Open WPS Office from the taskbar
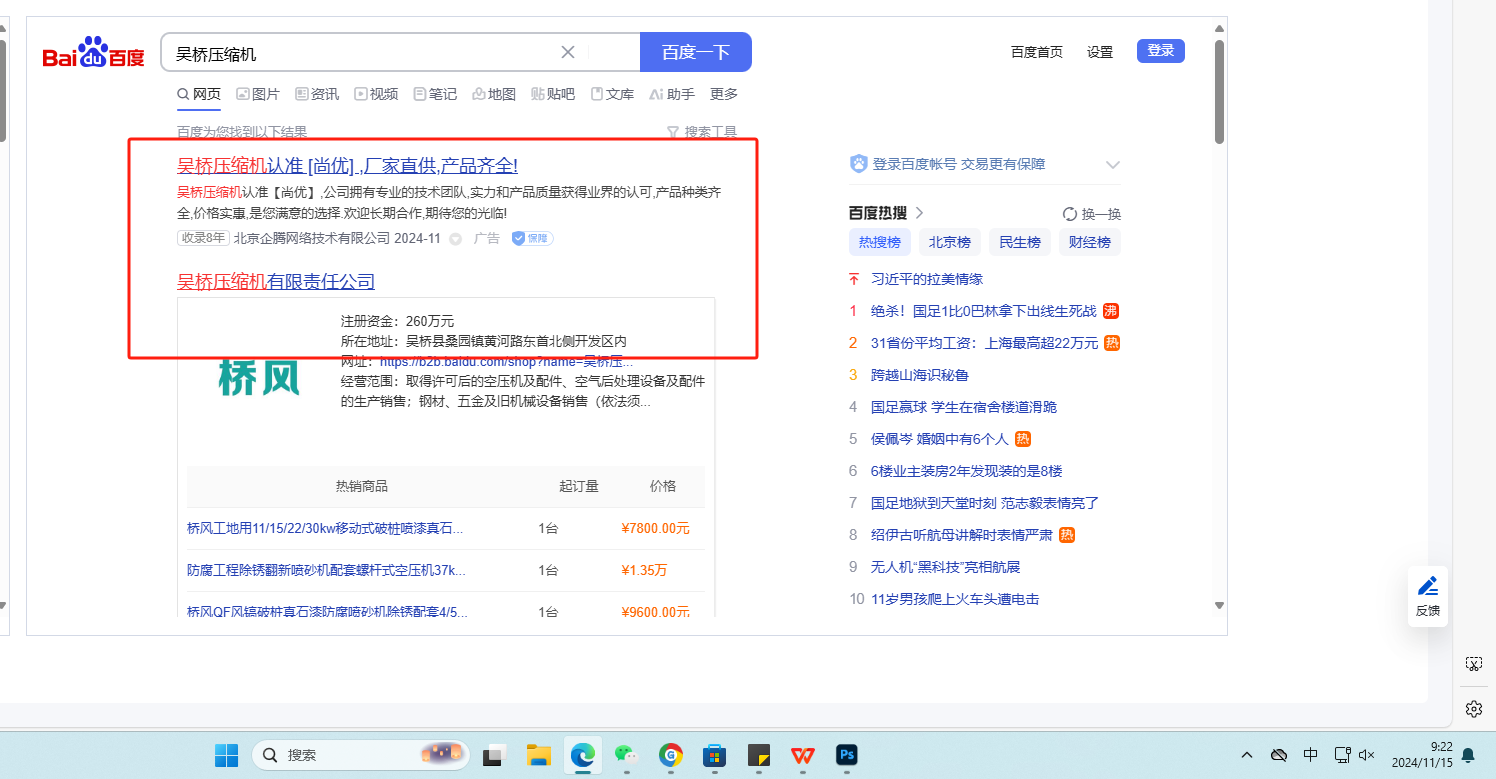The width and height of the screenshot is (1496, 779). 803,755
